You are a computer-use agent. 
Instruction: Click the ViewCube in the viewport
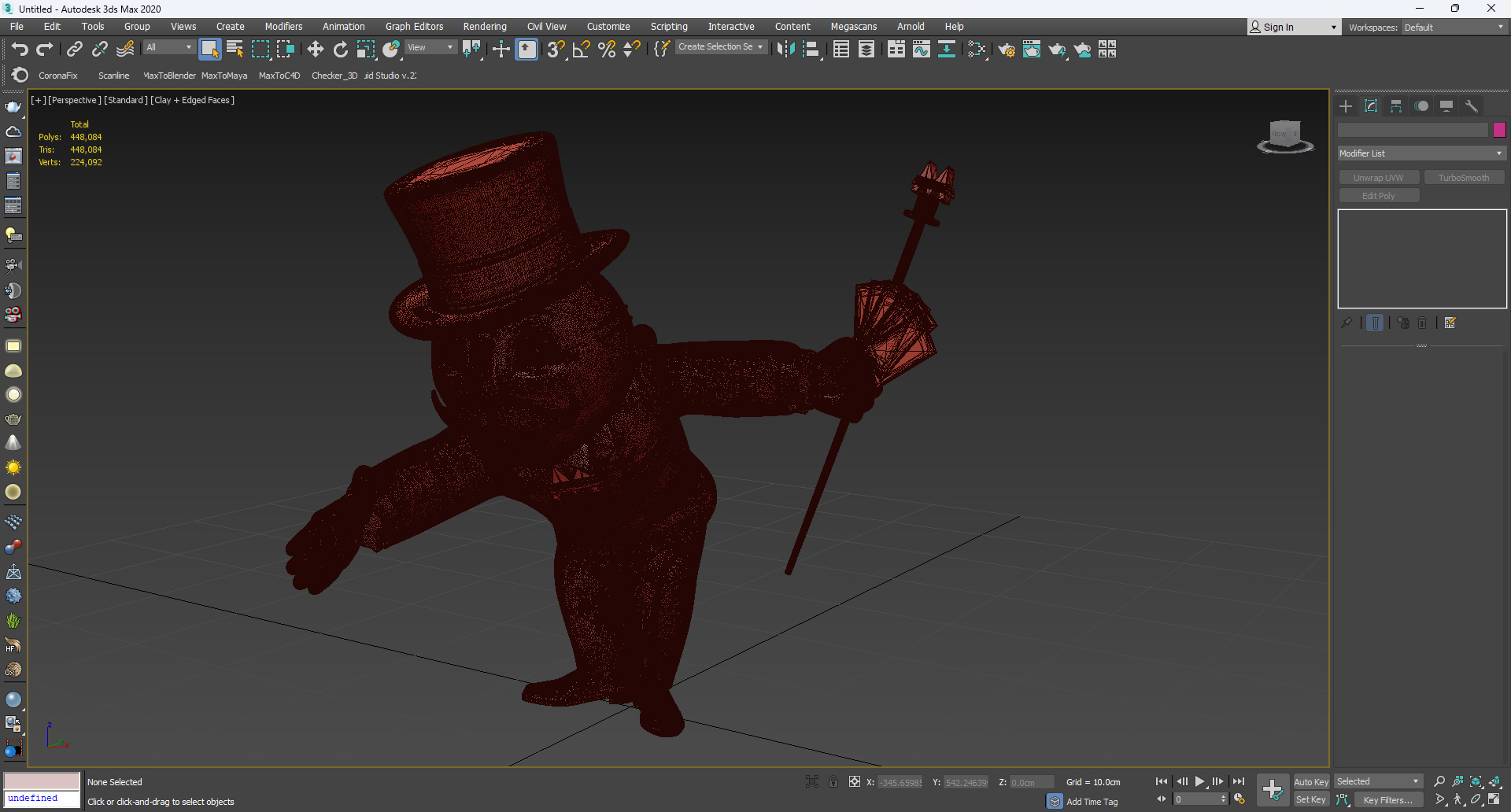pos(1285,136)
